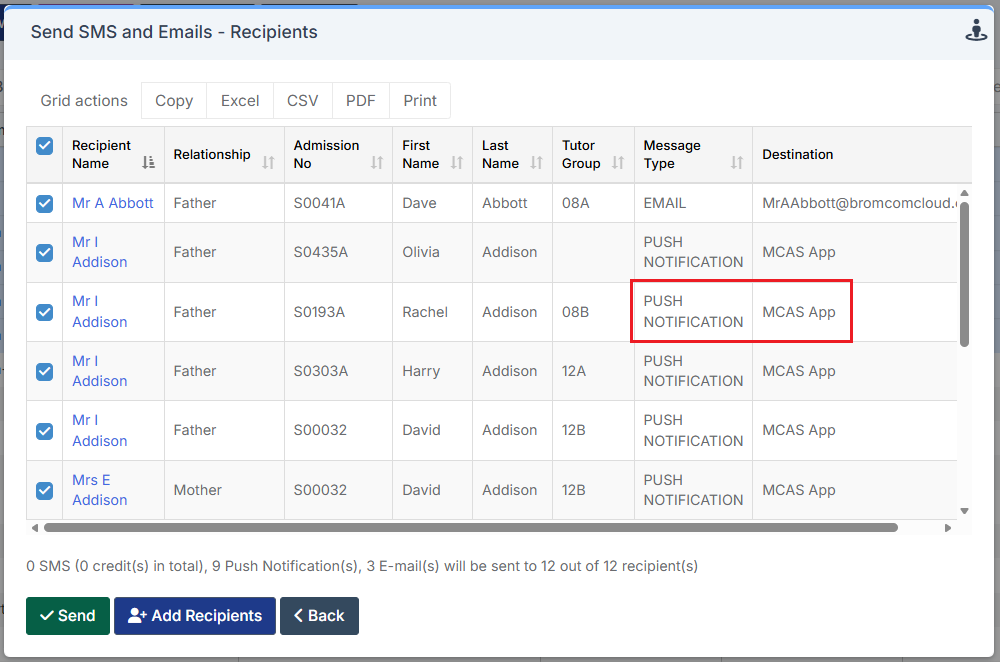This screenshot has width=1000, height=662.
Task: Sort by First Name column
Action: (x=457, y=163)
